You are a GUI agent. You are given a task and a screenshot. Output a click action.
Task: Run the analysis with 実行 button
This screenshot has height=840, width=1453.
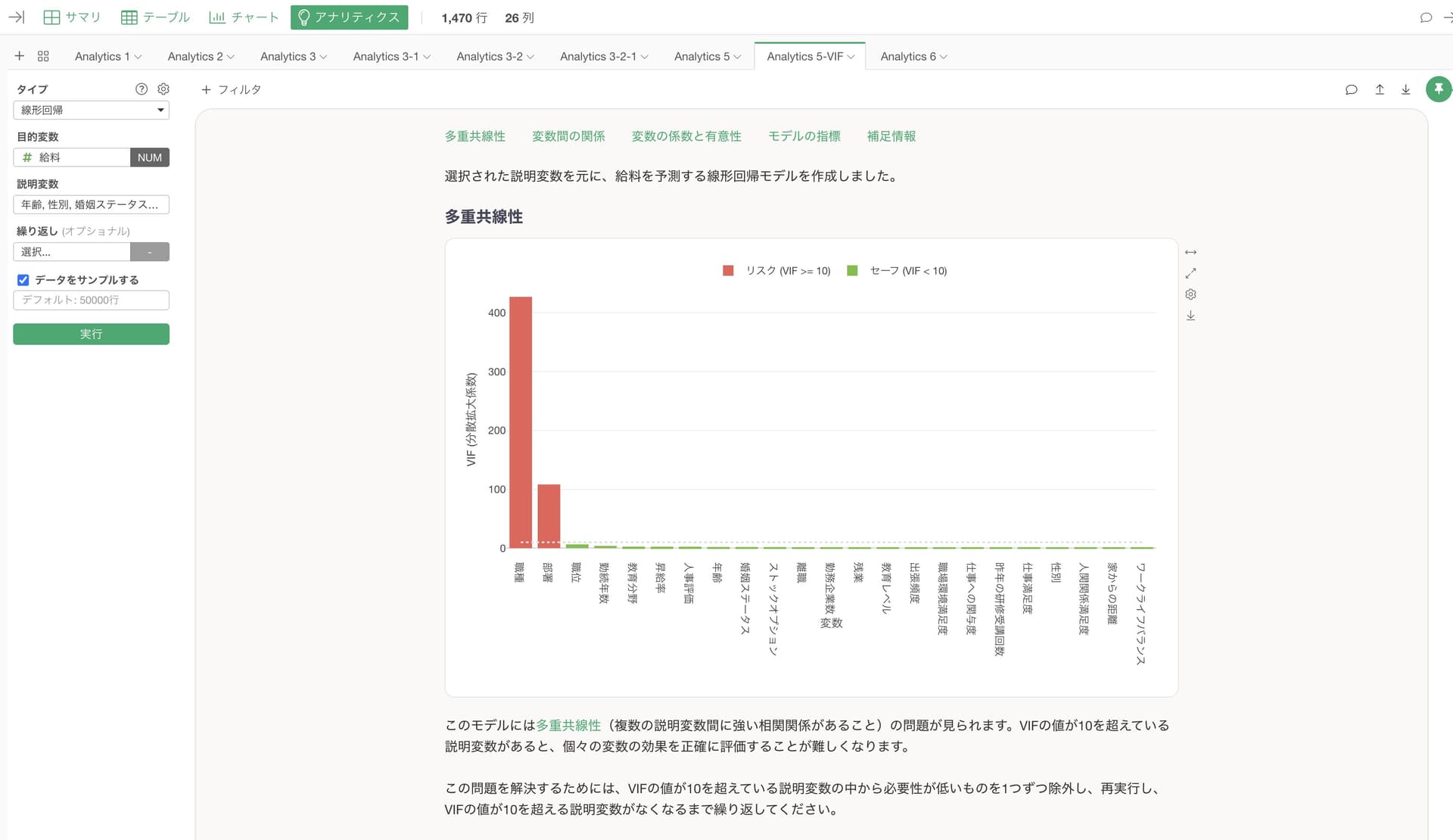pos(91,334)
